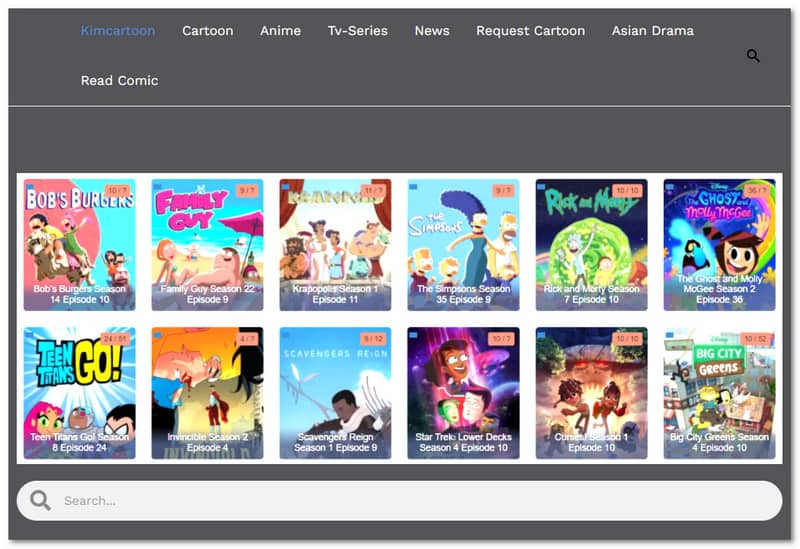
Task: Open the Kimcartoon home menu item
Action: coord(118,31)
